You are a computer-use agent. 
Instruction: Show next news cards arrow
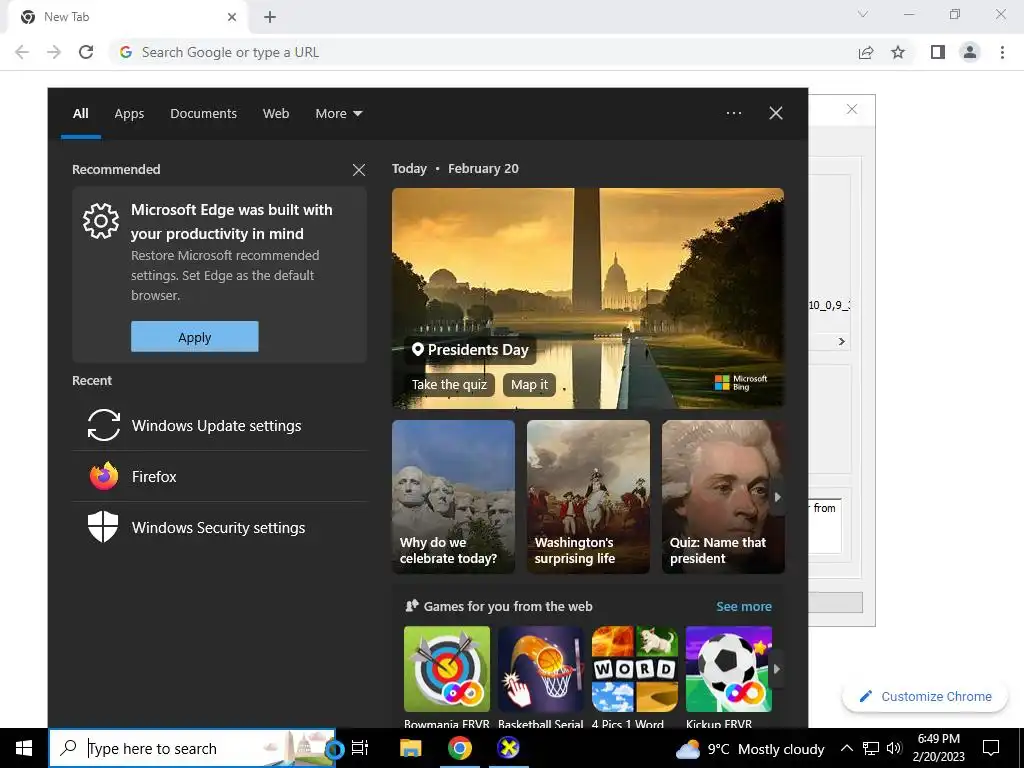point(778,497)
